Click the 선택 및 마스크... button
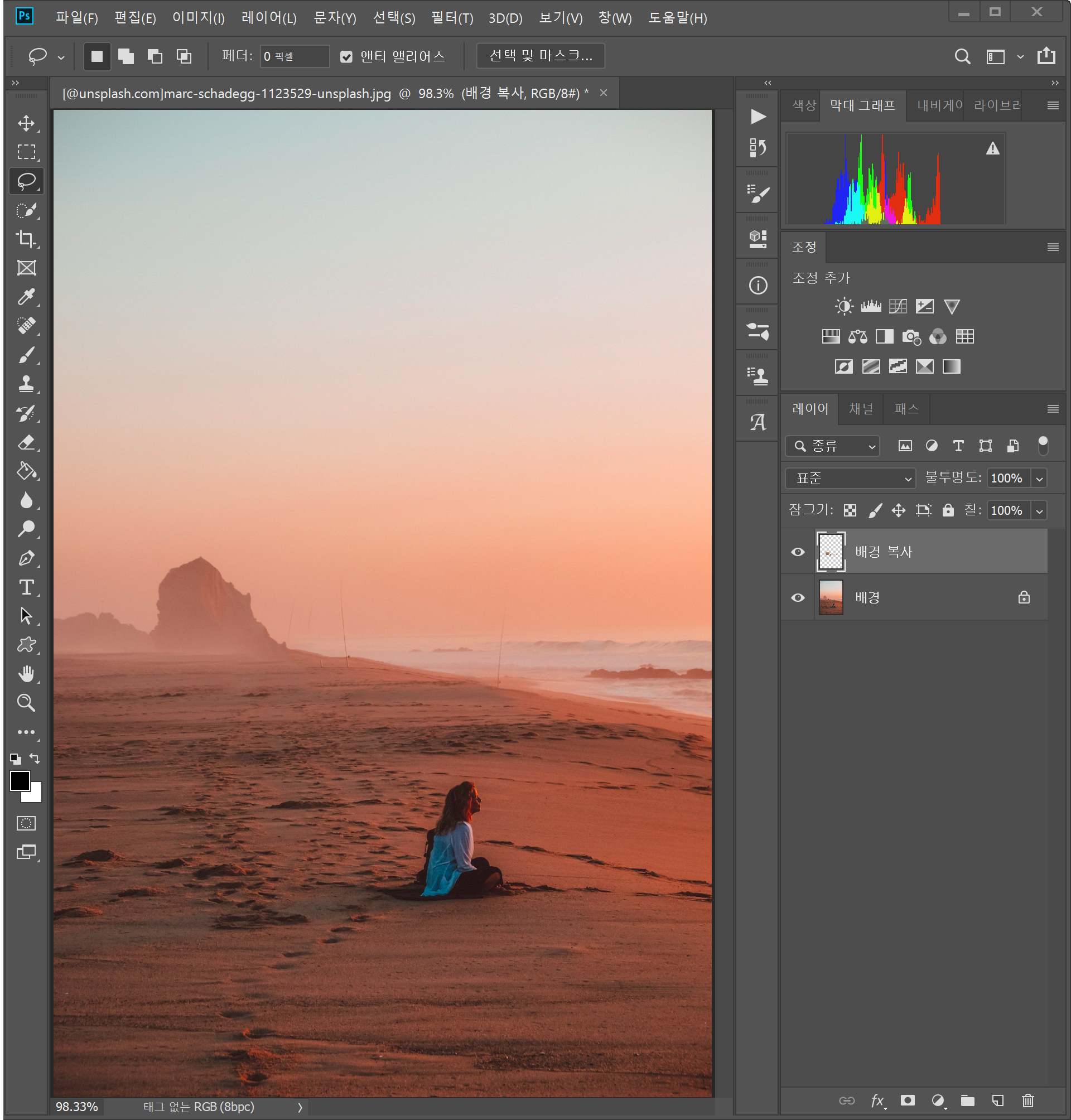The width and height of the screenshot is (1071, 1120). [x=540, y=56]
